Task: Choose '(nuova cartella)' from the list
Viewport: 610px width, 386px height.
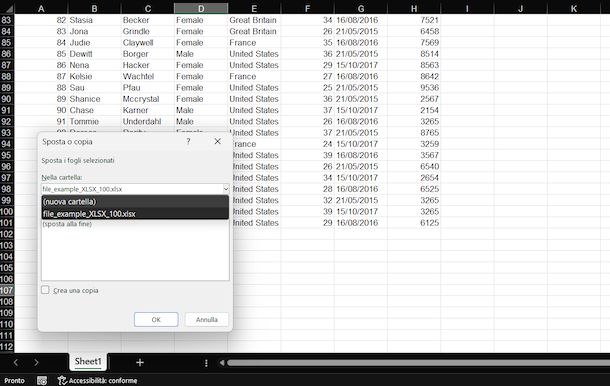Action: (x=135, y=202)
